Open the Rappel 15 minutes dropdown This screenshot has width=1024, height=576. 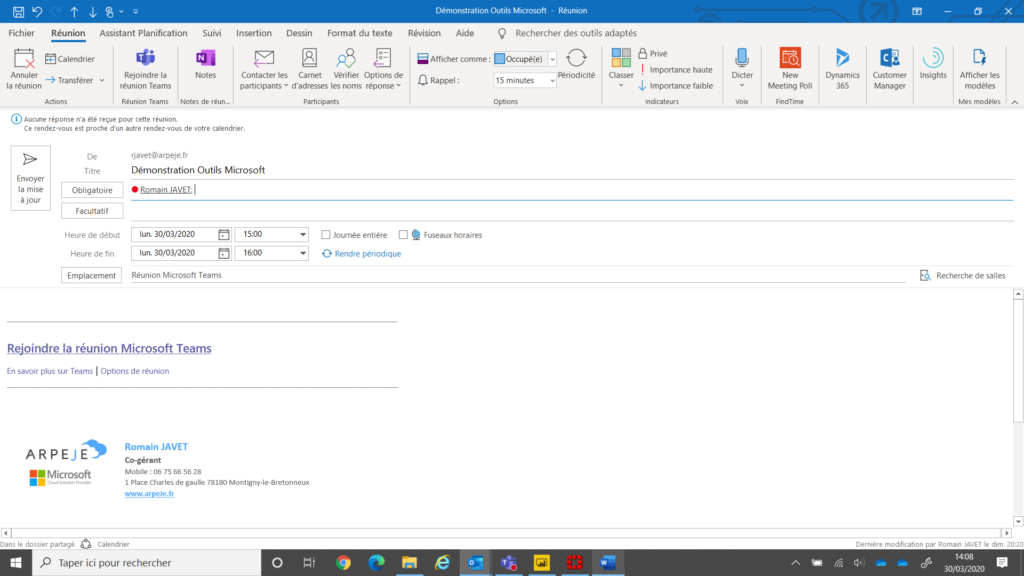coord(550,79)
